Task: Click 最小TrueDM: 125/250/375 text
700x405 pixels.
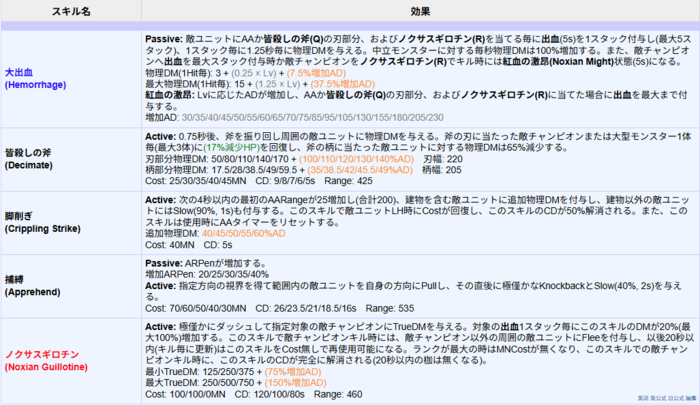Action: coord(199,372)
